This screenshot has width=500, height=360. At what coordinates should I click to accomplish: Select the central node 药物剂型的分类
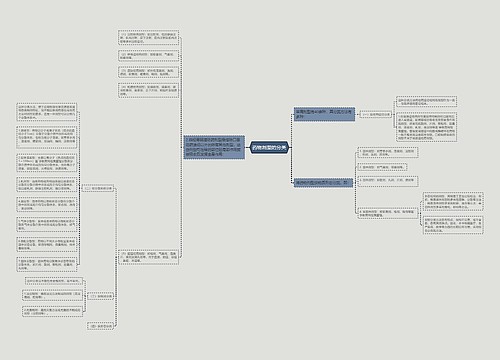point(269,147)
